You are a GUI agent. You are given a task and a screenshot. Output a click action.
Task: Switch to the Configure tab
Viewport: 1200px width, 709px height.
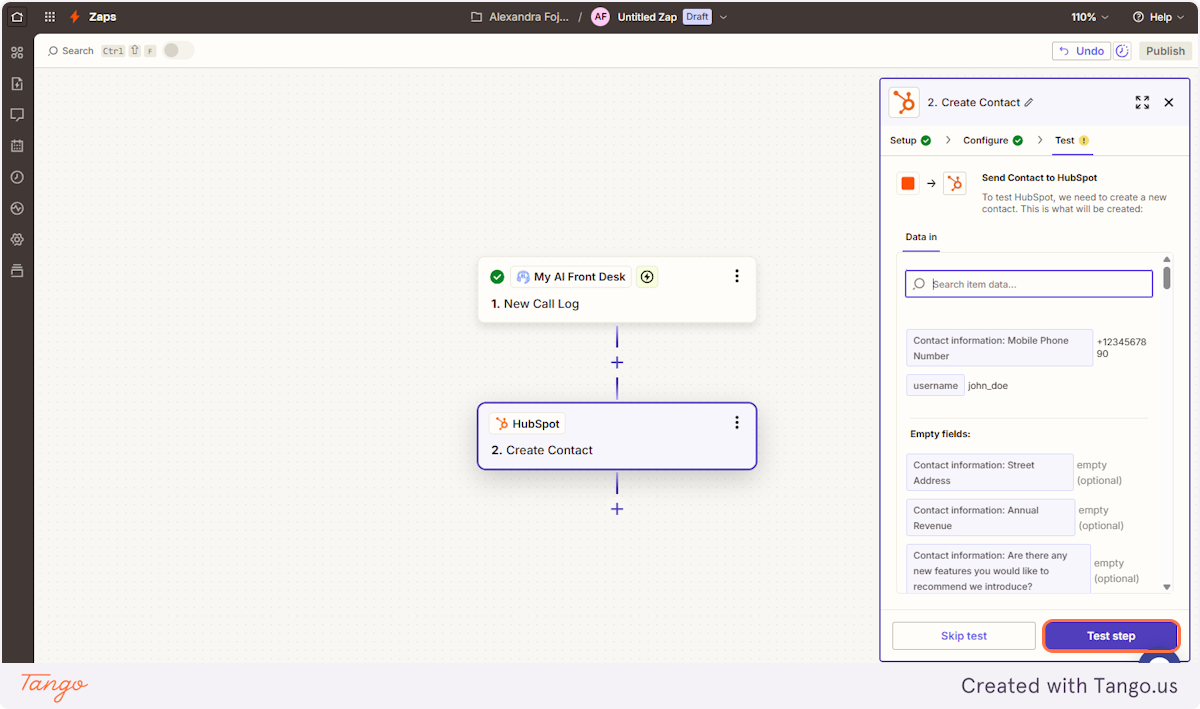pos(993,140)
